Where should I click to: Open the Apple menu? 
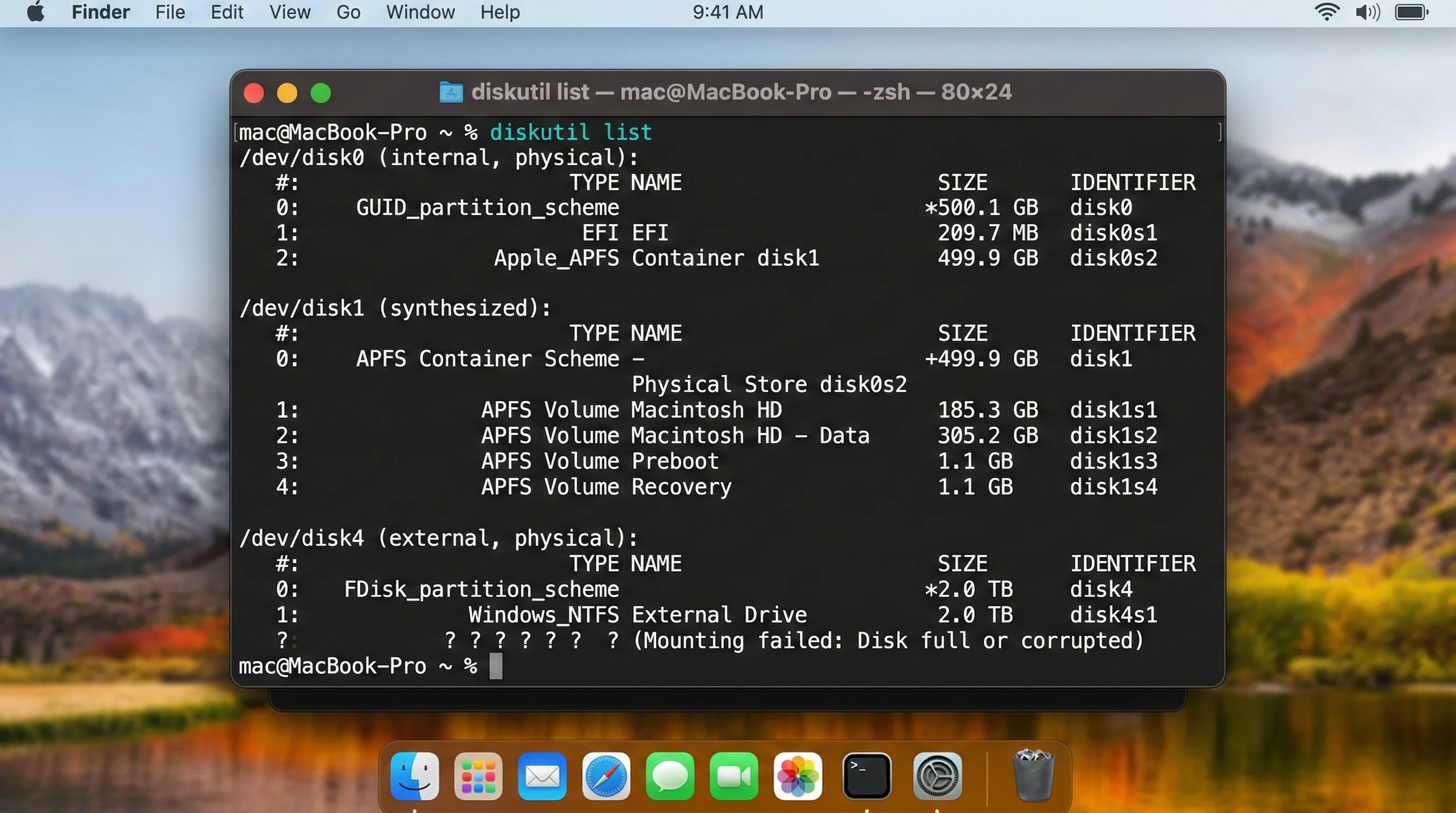point(35,12)
